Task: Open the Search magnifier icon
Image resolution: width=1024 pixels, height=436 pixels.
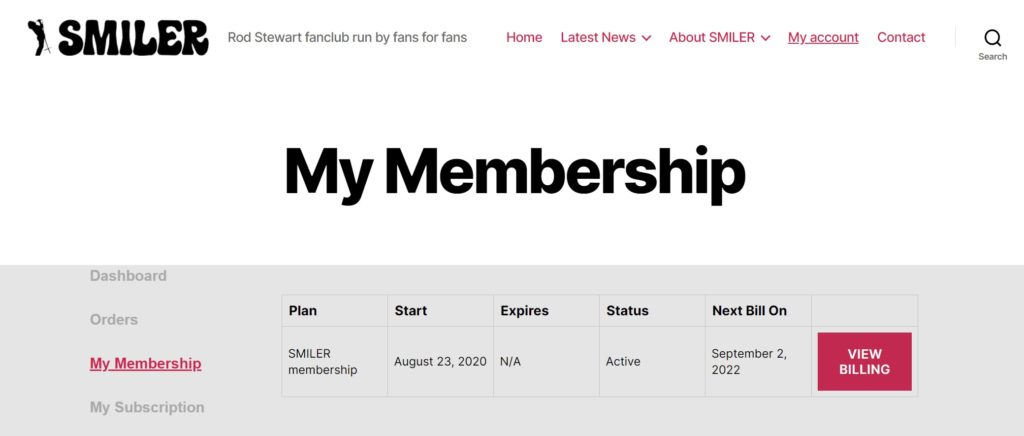Action: pyautogui.click(x=993, y=38)
